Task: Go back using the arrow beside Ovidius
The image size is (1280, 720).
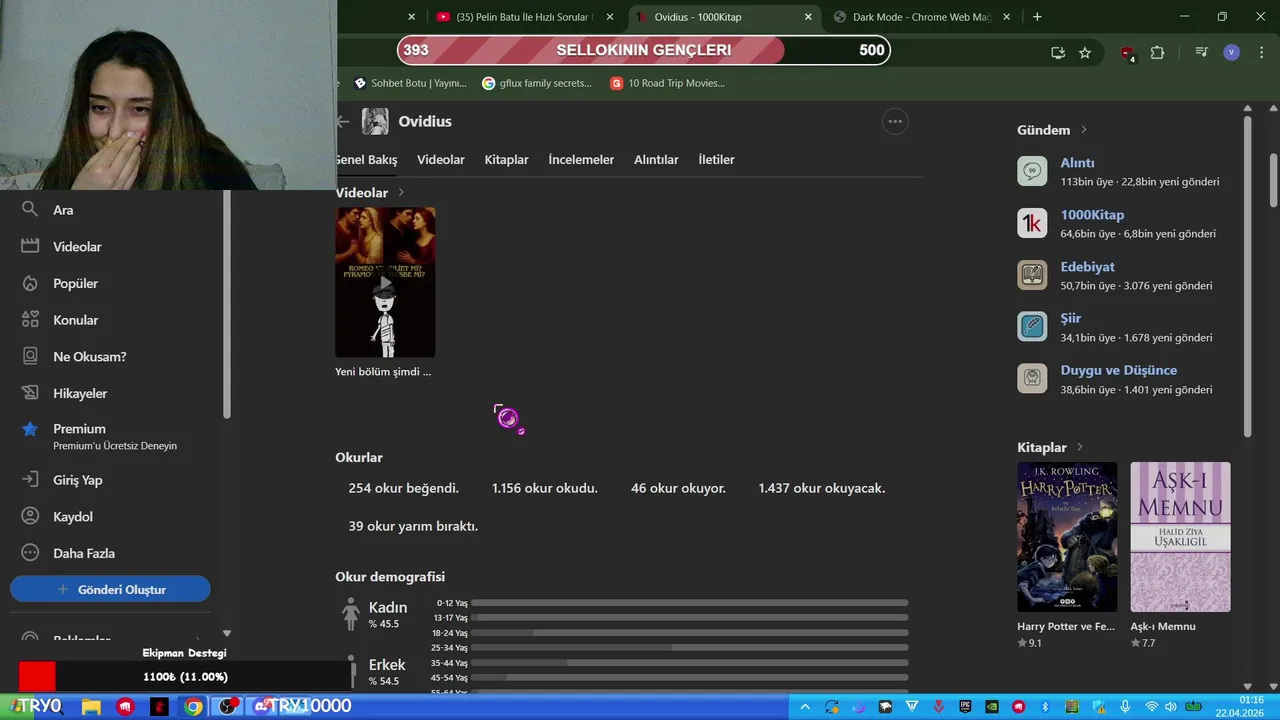Action: coord(343,121)
